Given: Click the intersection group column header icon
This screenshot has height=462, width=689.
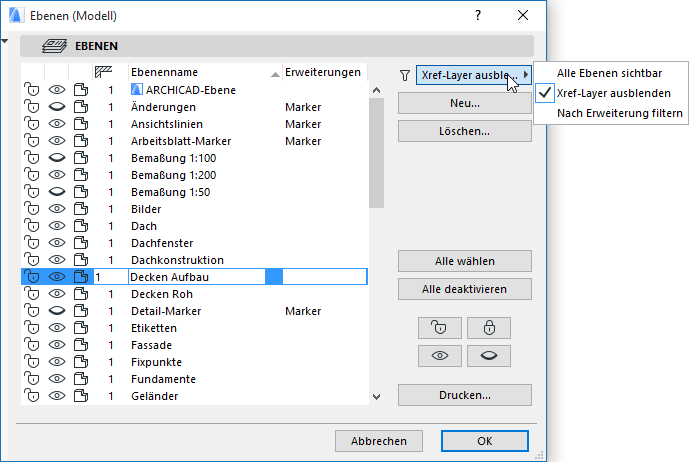Looking at the screenshot, I should 102,72.
